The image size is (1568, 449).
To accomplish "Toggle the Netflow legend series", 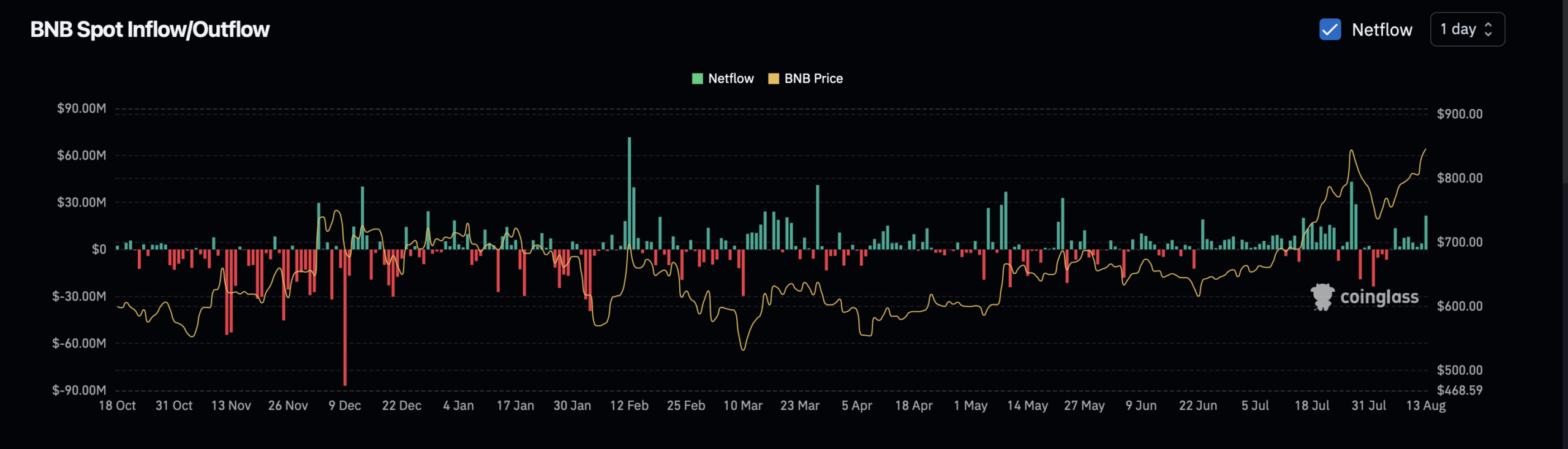I will click(723, 78).
